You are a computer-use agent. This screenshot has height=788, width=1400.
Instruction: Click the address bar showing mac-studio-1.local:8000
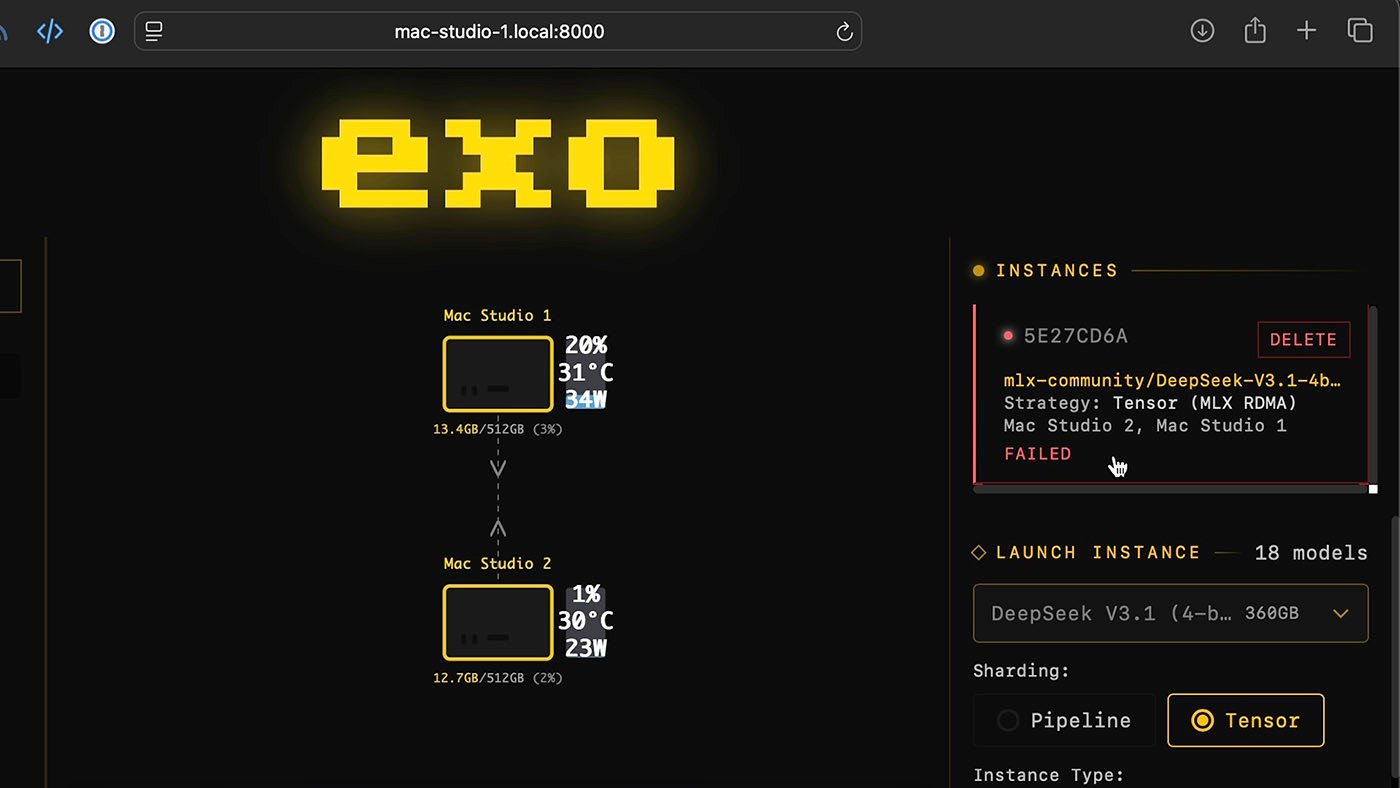(x=497, y=31)
